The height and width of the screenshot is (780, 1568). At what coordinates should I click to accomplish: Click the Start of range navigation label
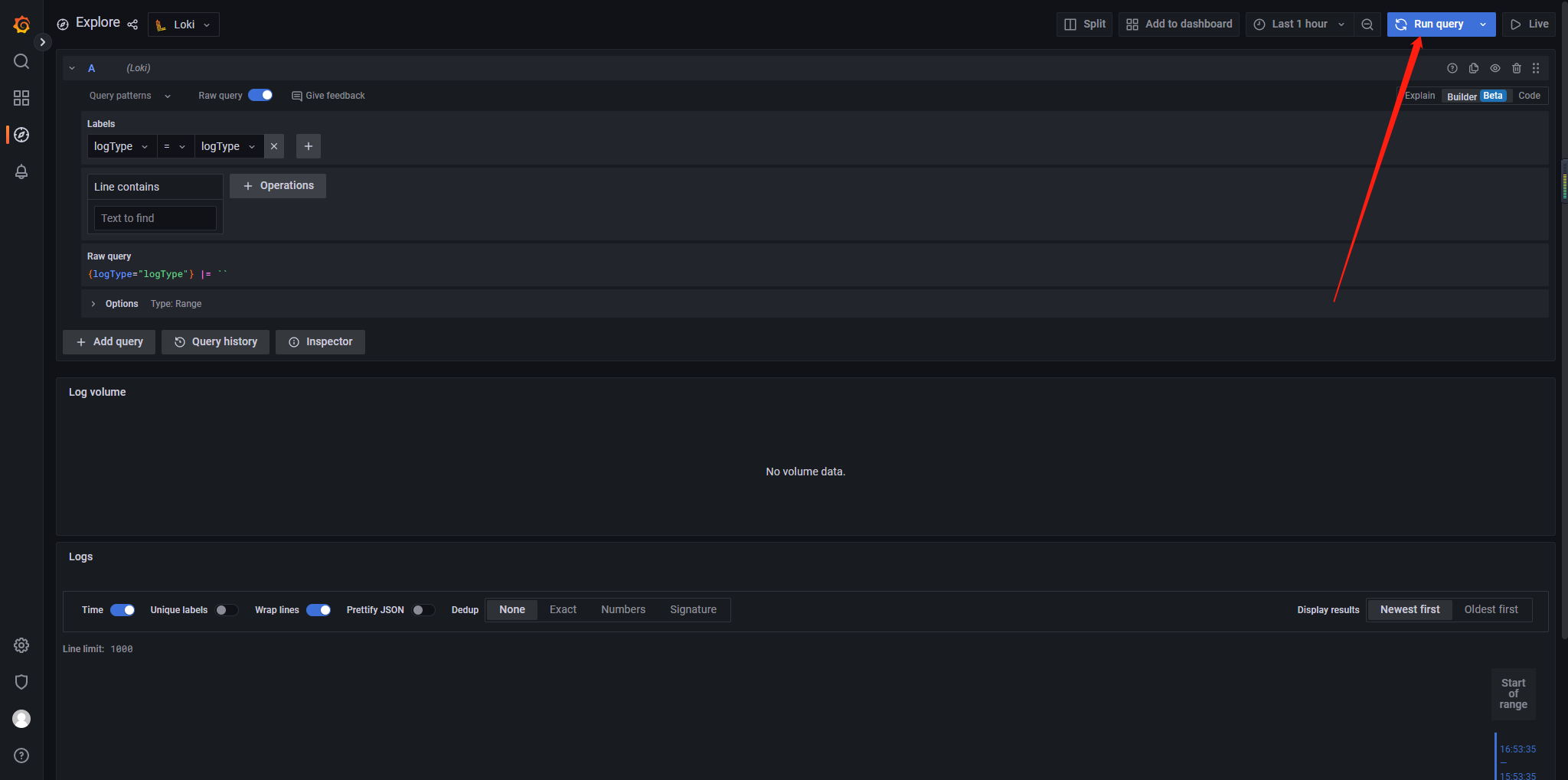[1513, 694]
